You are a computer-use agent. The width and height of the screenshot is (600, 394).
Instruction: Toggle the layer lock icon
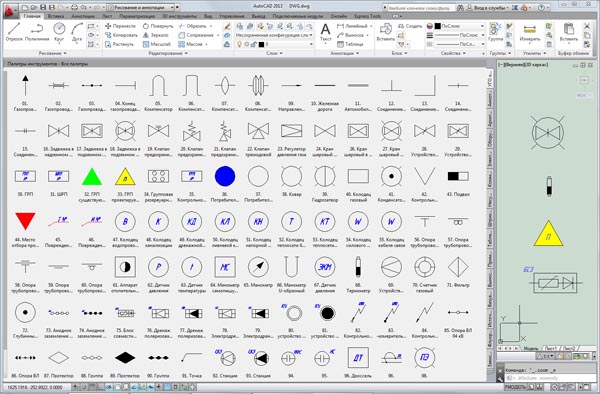click(x=254, y=44)
